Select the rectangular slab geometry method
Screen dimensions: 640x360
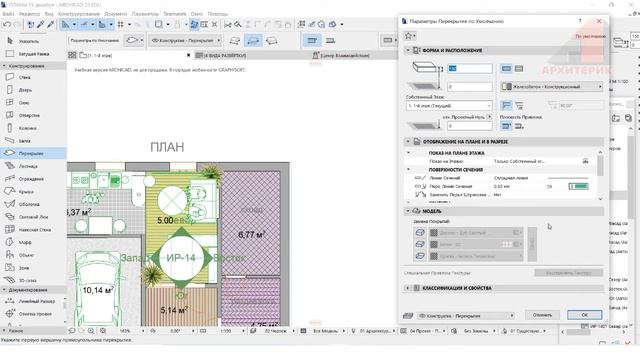click(x=253, y=40)
